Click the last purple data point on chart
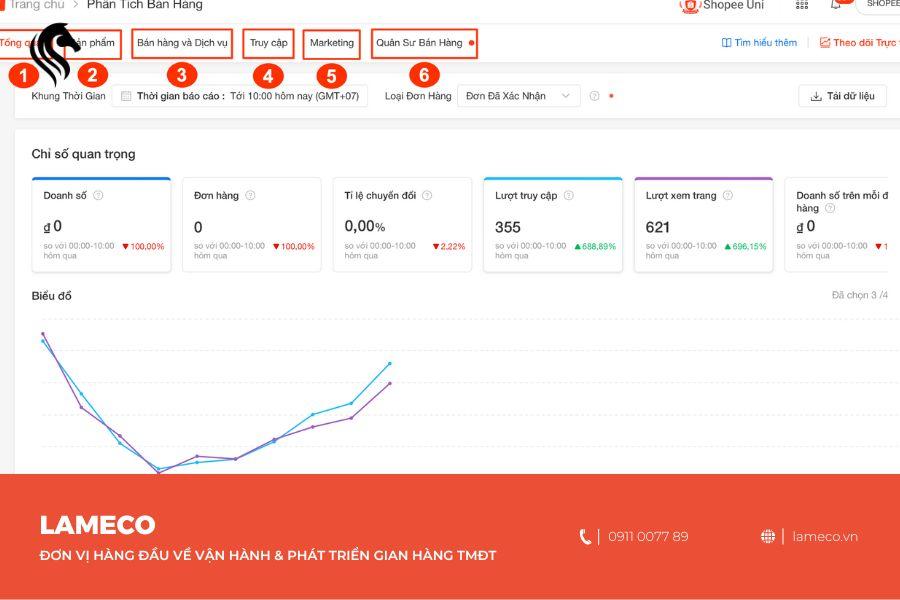 click(x=390, y=383)
